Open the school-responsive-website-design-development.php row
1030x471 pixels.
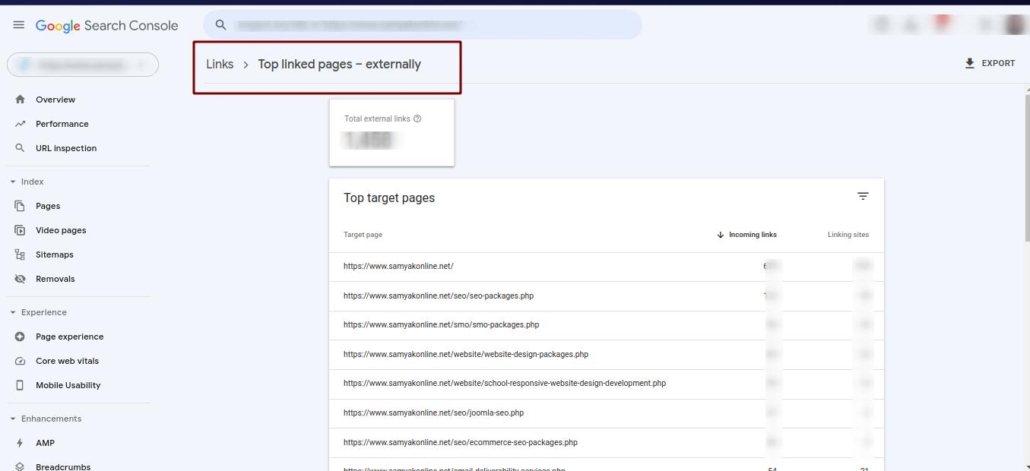coord(606,384)
